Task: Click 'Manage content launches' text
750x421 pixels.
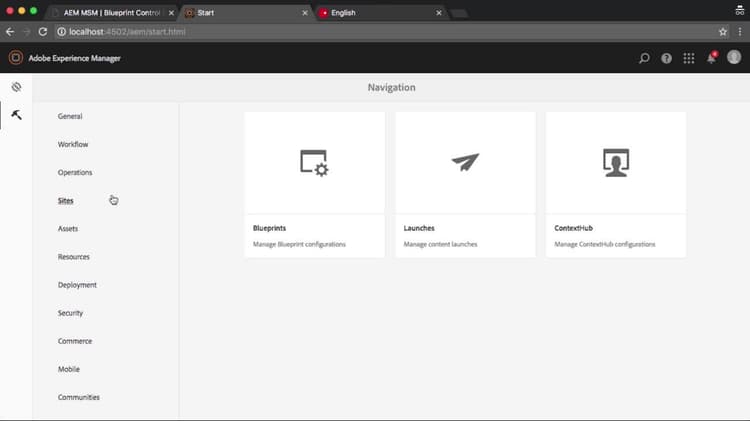Action: coord(440,244)
